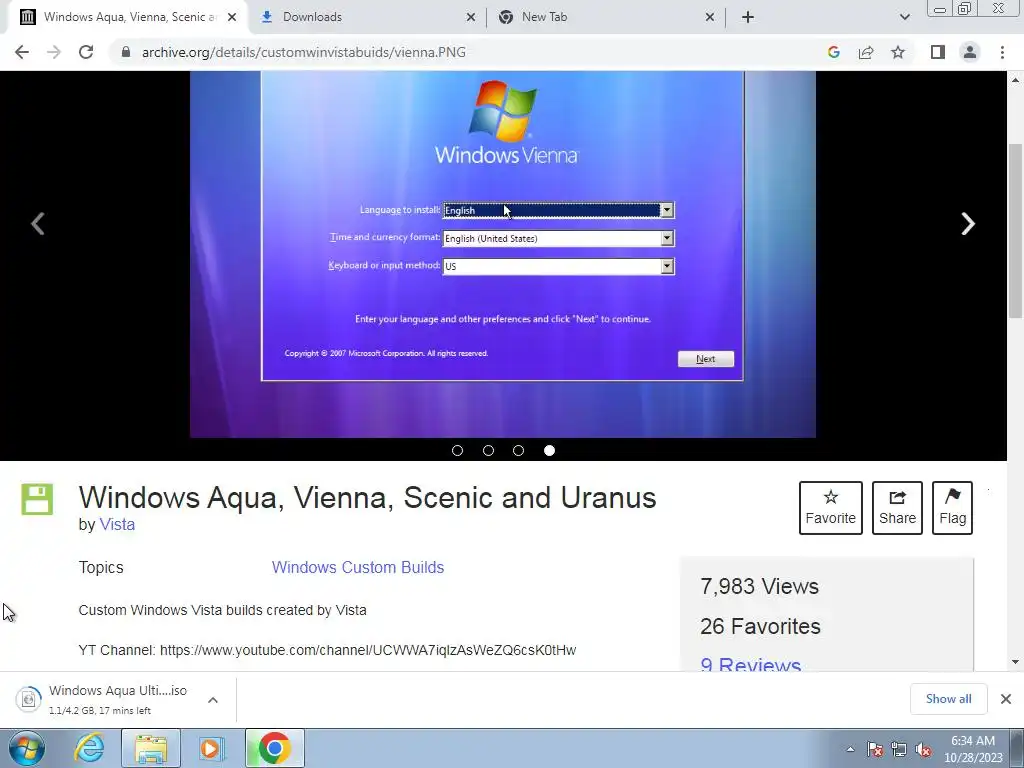The image size is (1024, 768).
Task: Click the Windows Aqua, Vienna, Scenic title
Action: [368, 498]
